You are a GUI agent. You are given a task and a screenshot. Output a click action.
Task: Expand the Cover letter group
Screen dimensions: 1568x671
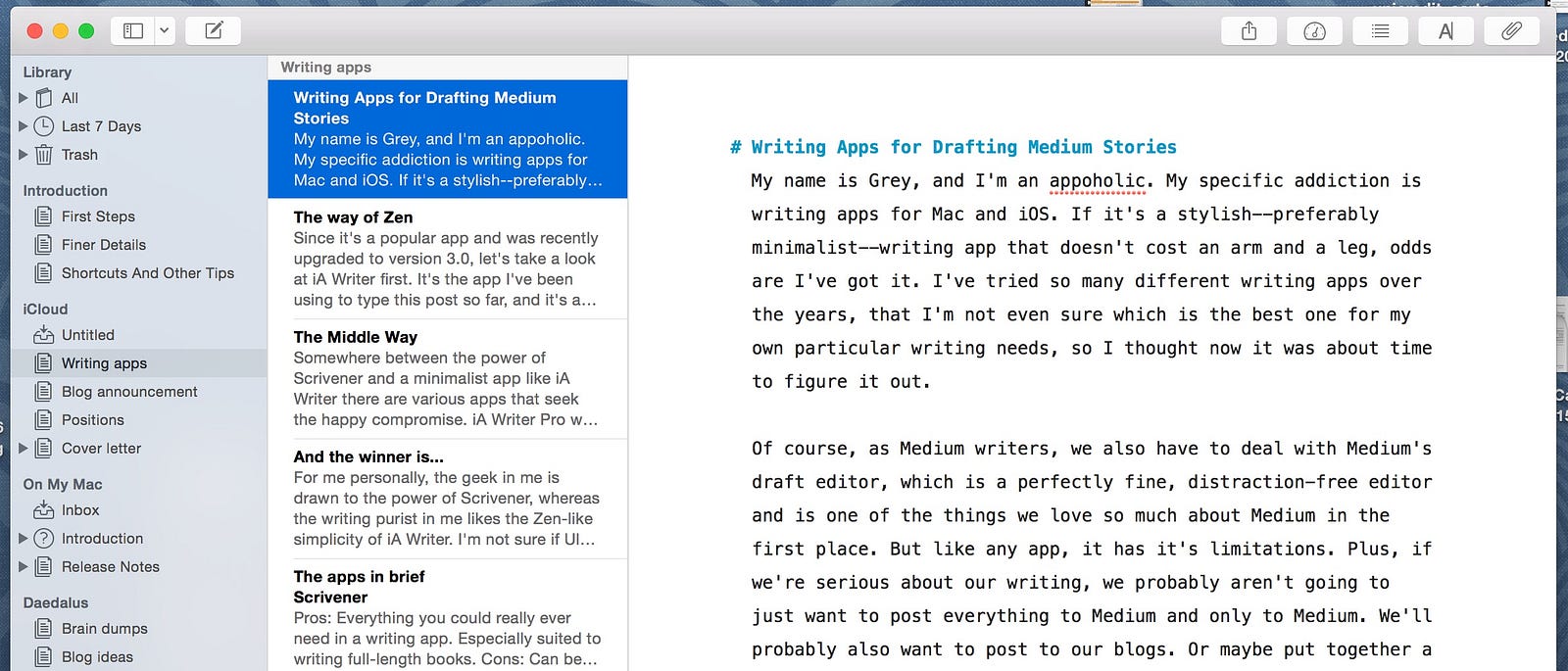(x=24, y=449)
